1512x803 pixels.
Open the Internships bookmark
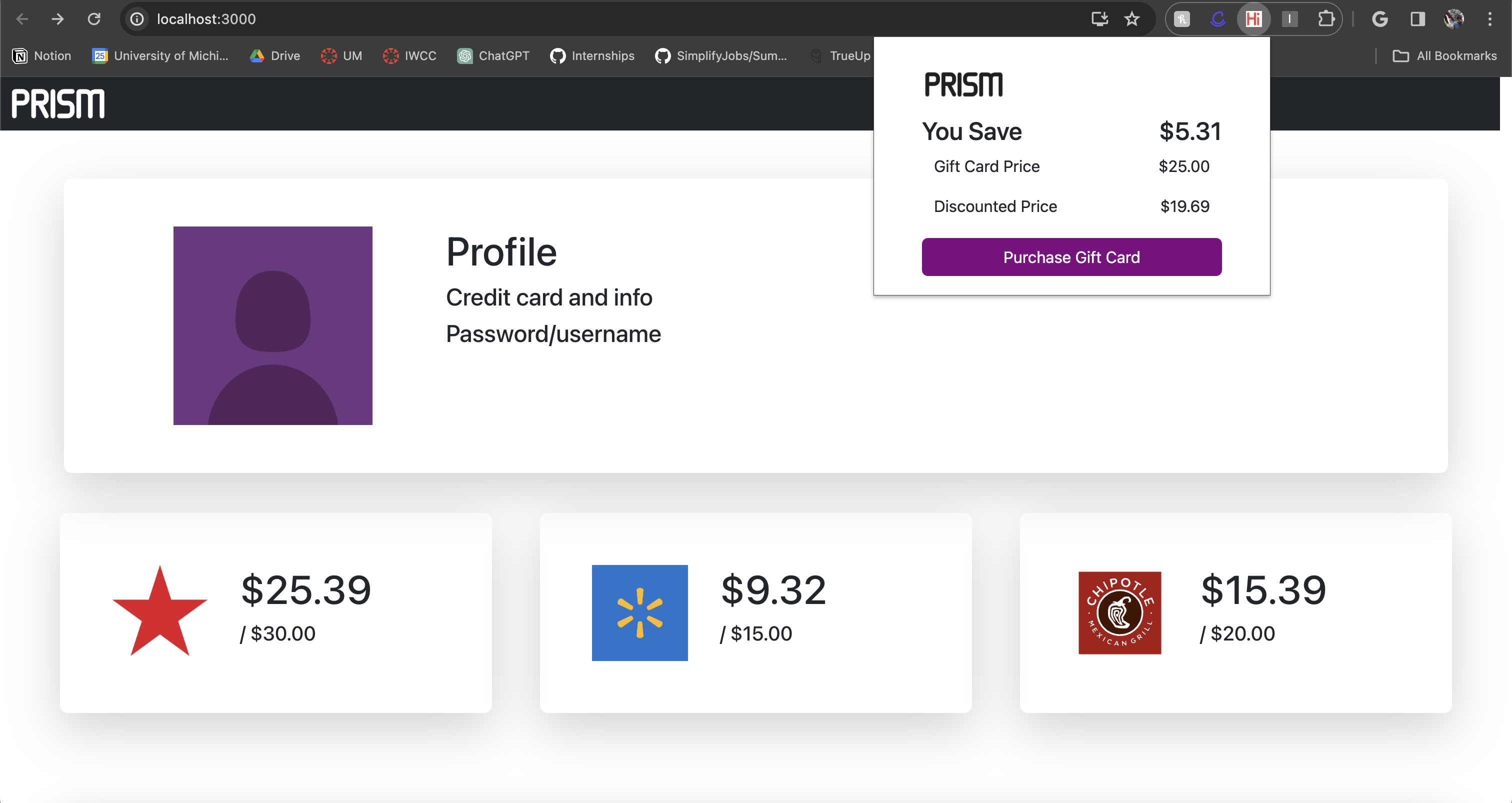(592, 56)
